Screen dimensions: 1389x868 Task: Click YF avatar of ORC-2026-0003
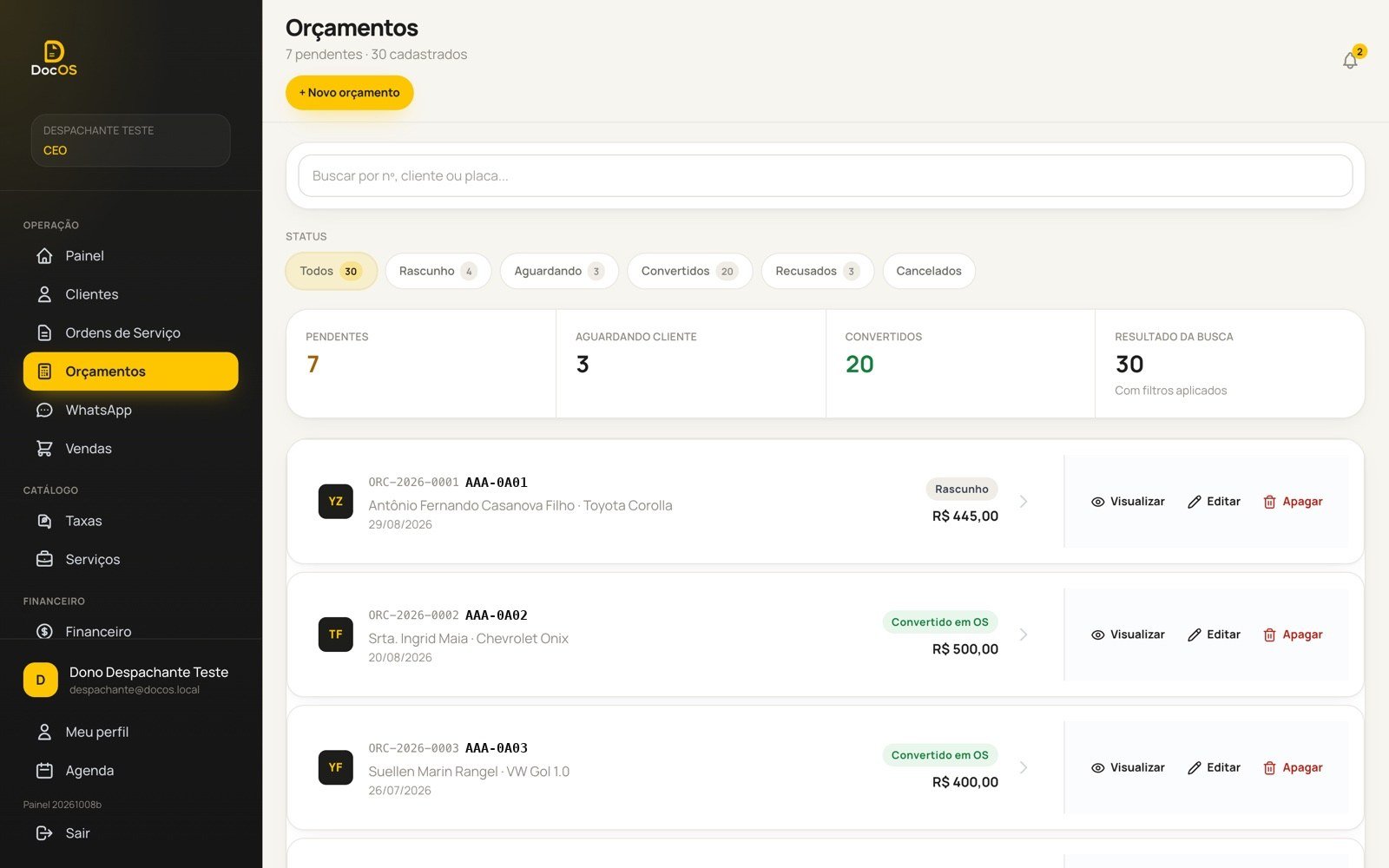tap(336, 767)
